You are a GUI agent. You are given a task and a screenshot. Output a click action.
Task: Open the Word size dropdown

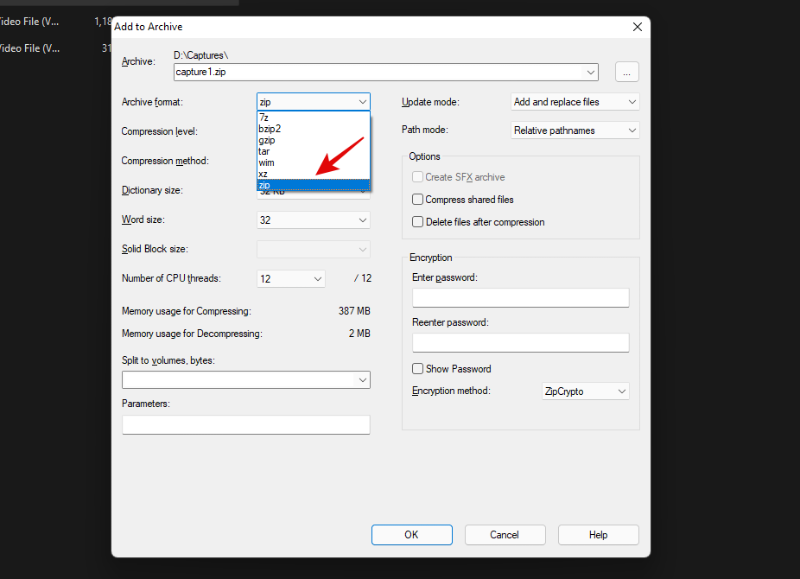(x=313, y=220)
